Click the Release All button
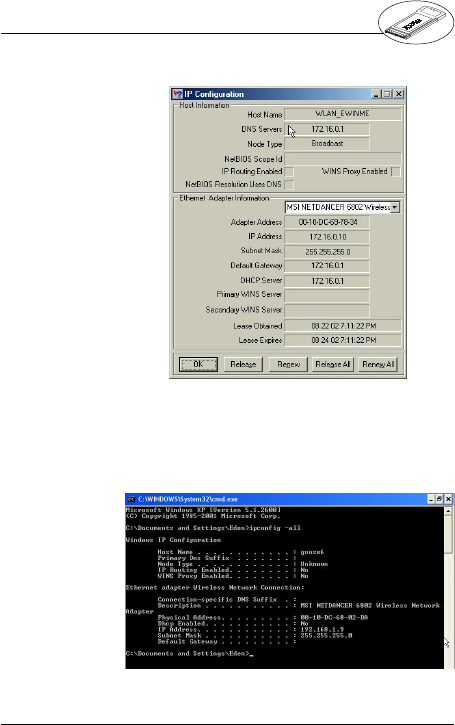This screenshot has height=725, width=455. click(332, 364)
